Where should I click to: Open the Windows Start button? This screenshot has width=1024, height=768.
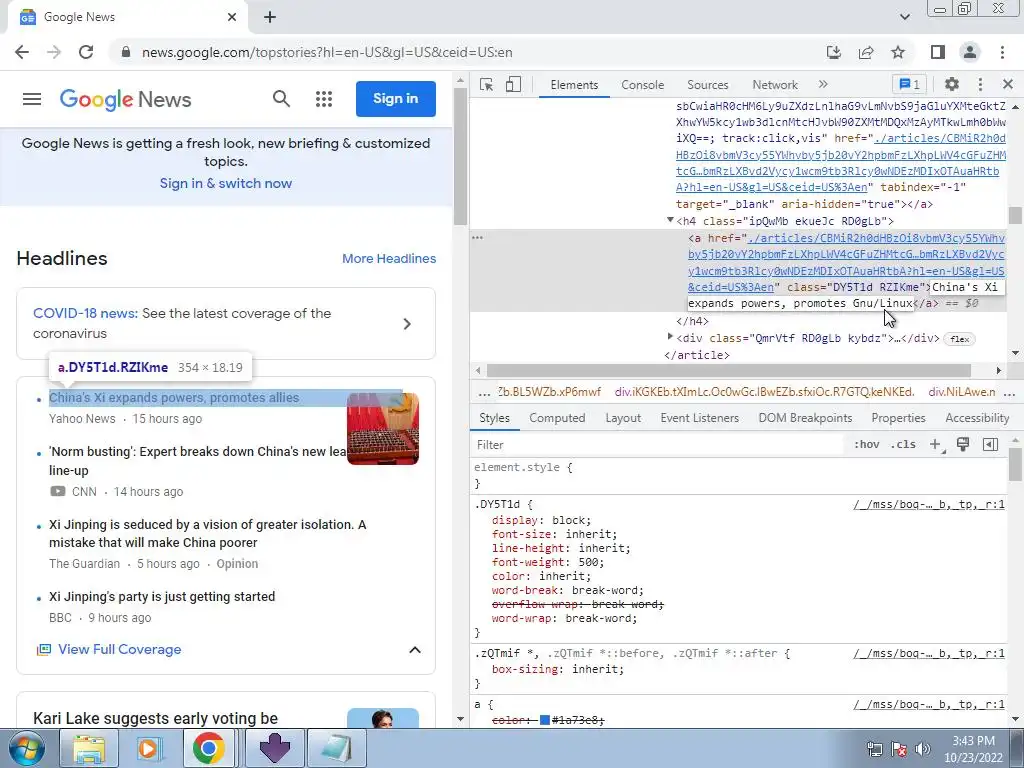[x=26, y=748]
